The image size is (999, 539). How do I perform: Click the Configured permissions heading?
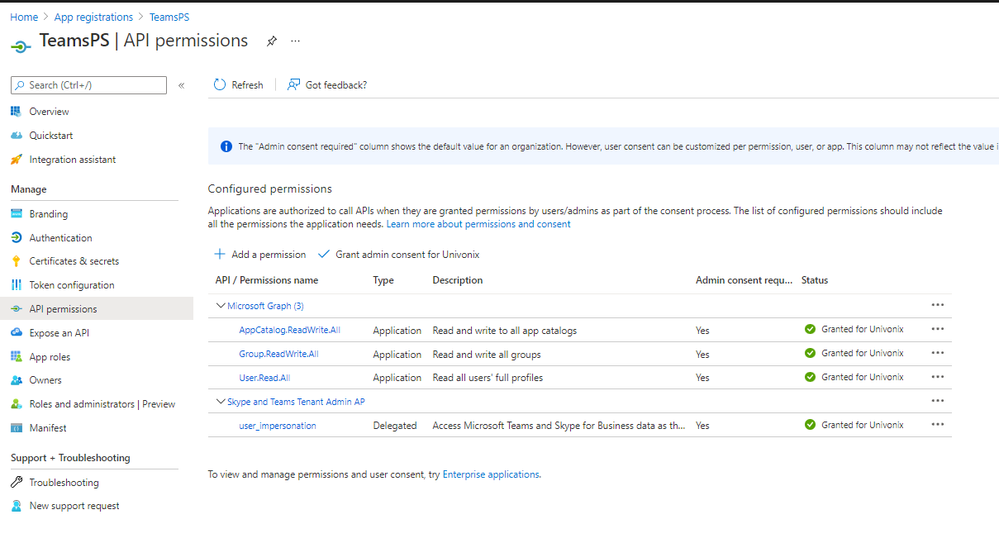coord(270,189)
